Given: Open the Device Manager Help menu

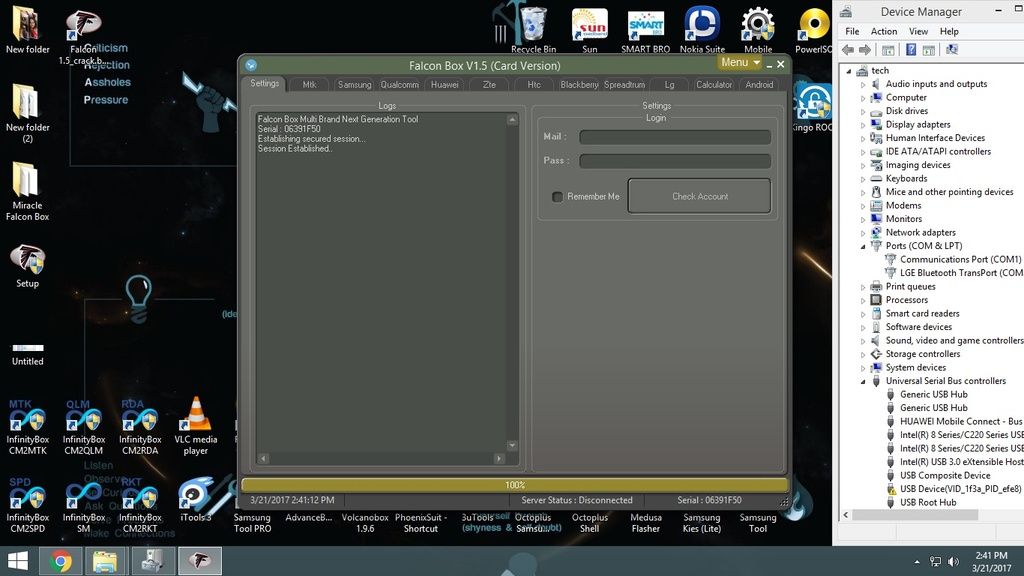Looking at the screenshot, I should coord(949,31).
